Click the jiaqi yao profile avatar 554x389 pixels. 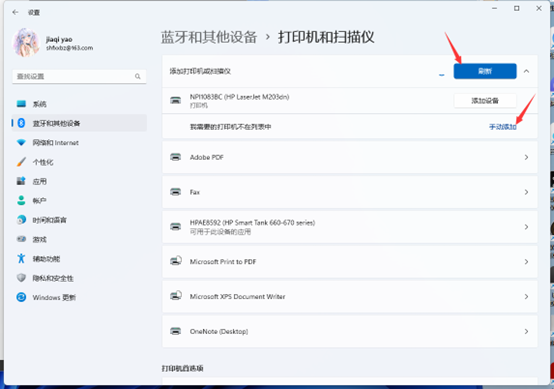pos(25,43)
